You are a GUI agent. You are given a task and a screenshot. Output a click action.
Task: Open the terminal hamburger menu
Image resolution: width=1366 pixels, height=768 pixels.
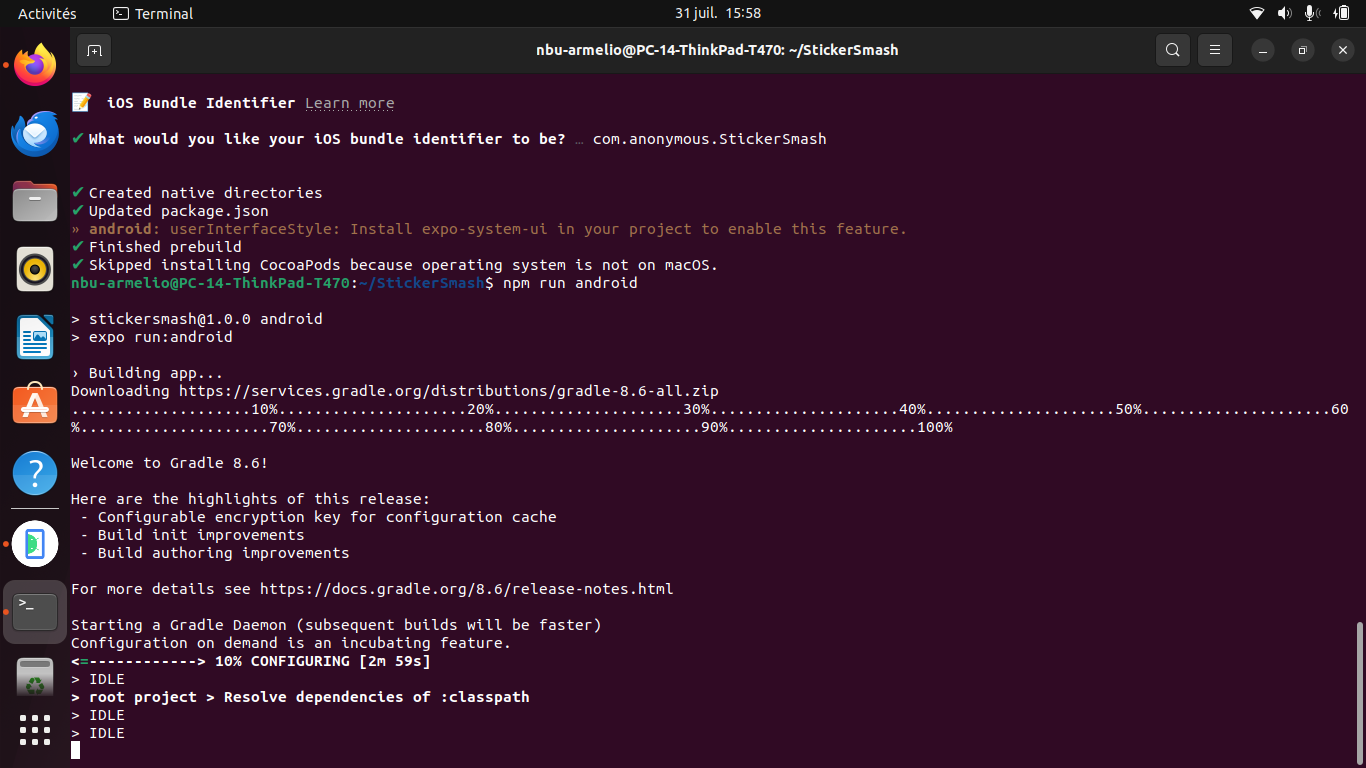click(x=1215, y=50)
